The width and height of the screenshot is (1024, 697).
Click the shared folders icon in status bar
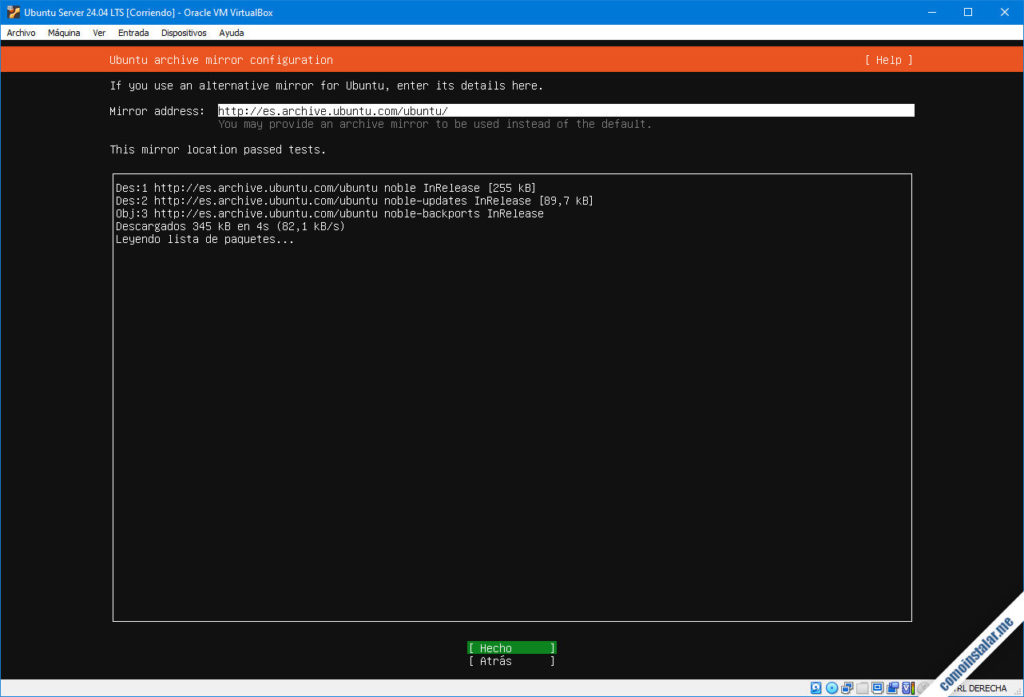coord(877,688)
